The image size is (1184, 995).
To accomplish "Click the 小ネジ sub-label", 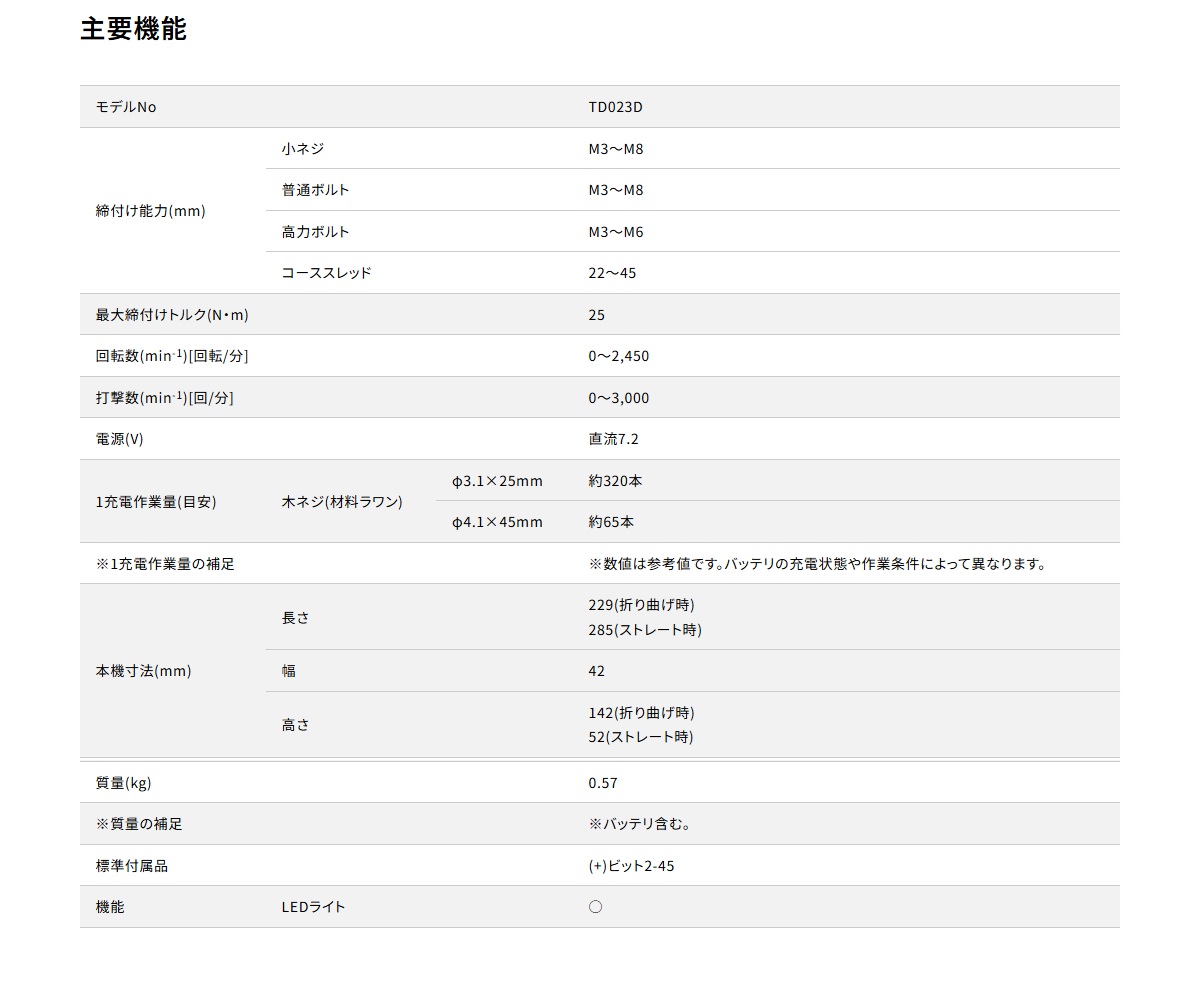I will pyautogui.click(x=303, y=149).
